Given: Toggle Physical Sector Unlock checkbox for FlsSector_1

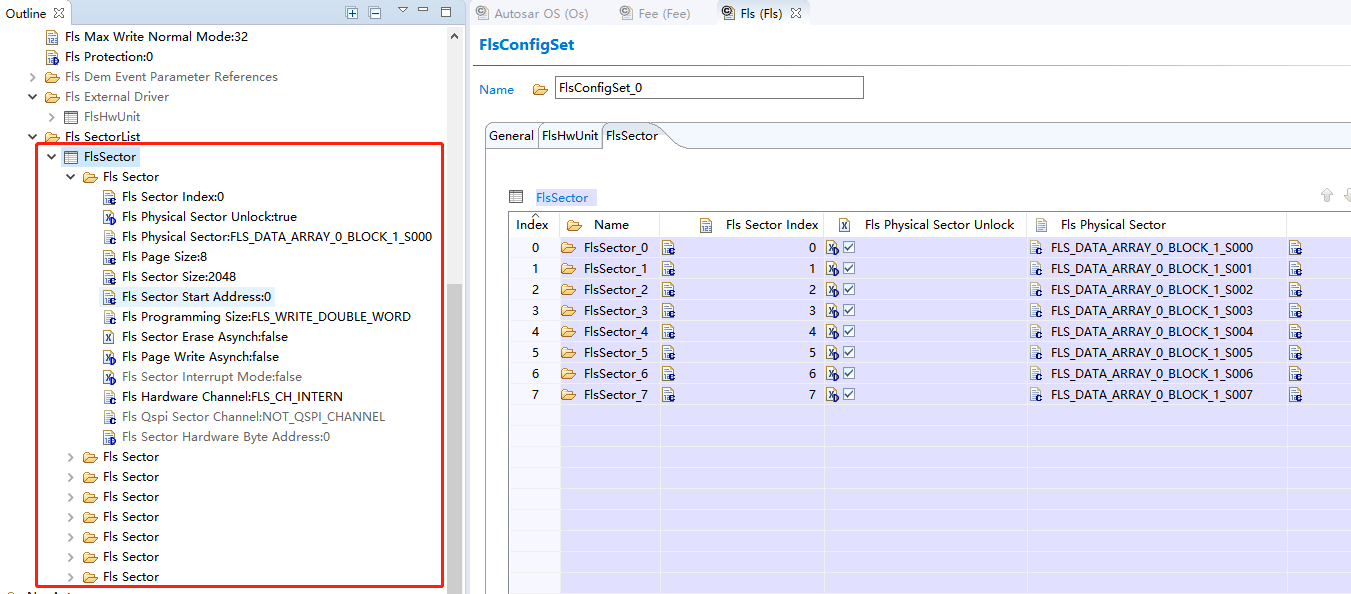Looking at the screenshot, I should 849,268.
